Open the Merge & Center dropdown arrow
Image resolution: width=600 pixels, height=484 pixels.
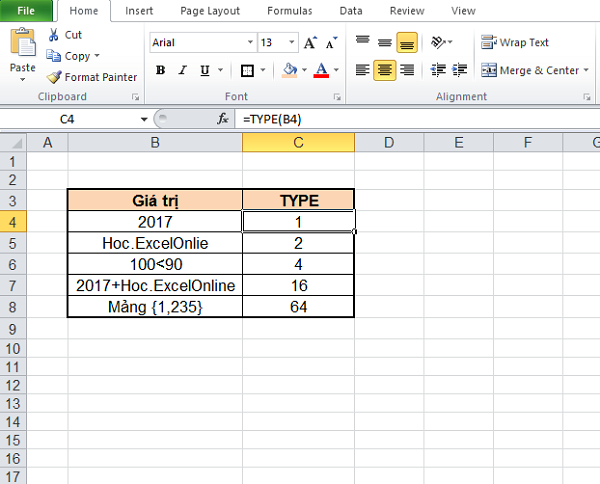point(586,70)
